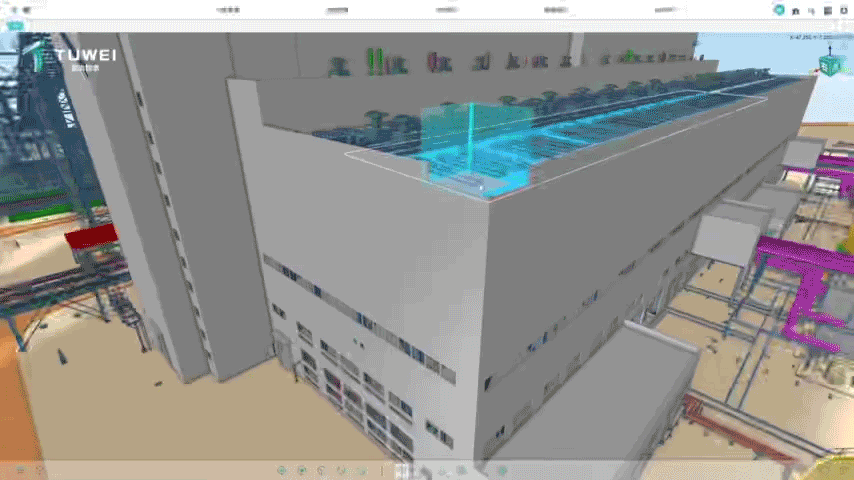Image resolution: width=854 pixels, height=480 pixels.
Task: Click the last green icon on bottom toolbar
Action: point(502,470)
